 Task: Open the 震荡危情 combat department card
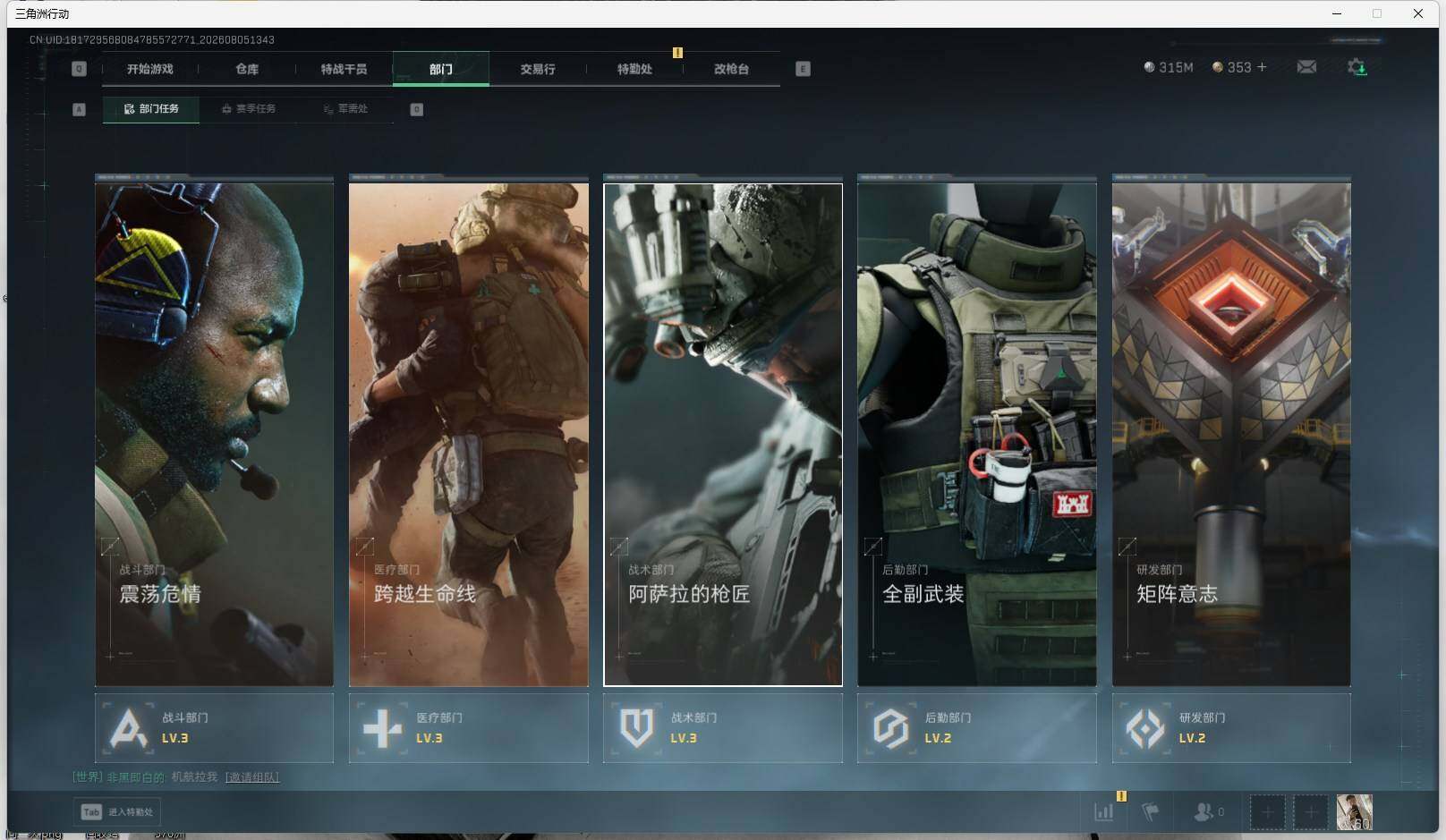coord(214,435)
